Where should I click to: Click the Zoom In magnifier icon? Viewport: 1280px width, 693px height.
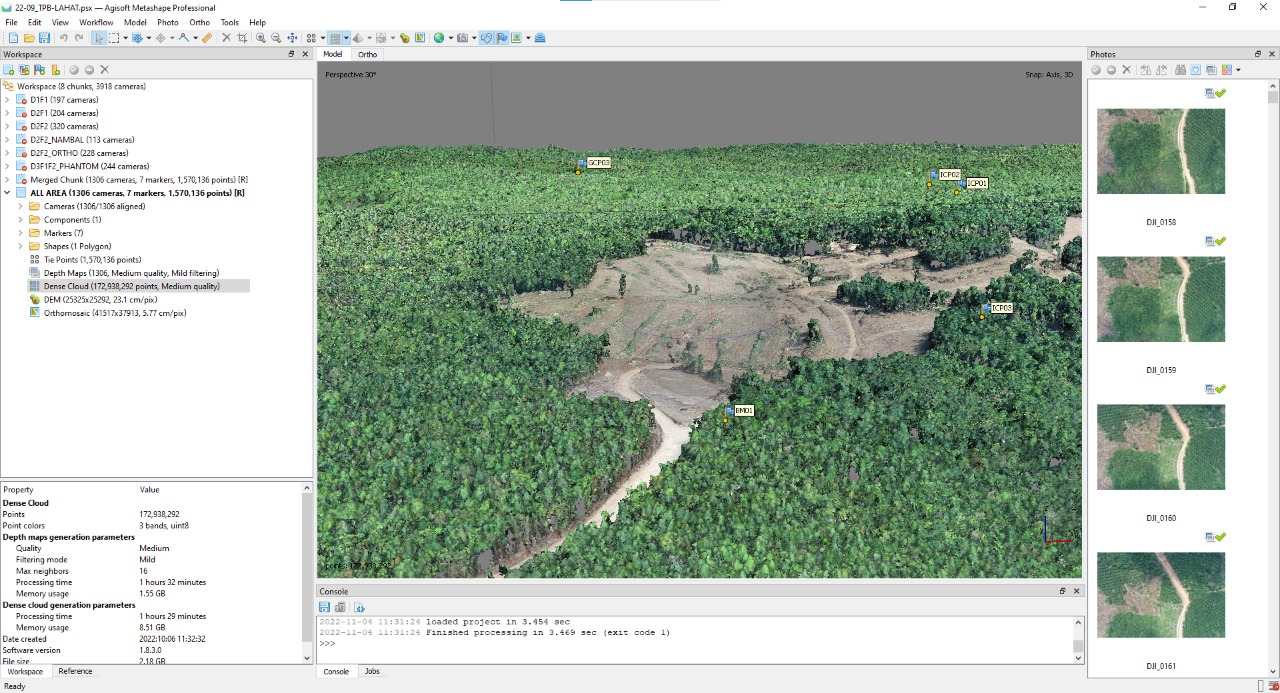click(260, 38)
